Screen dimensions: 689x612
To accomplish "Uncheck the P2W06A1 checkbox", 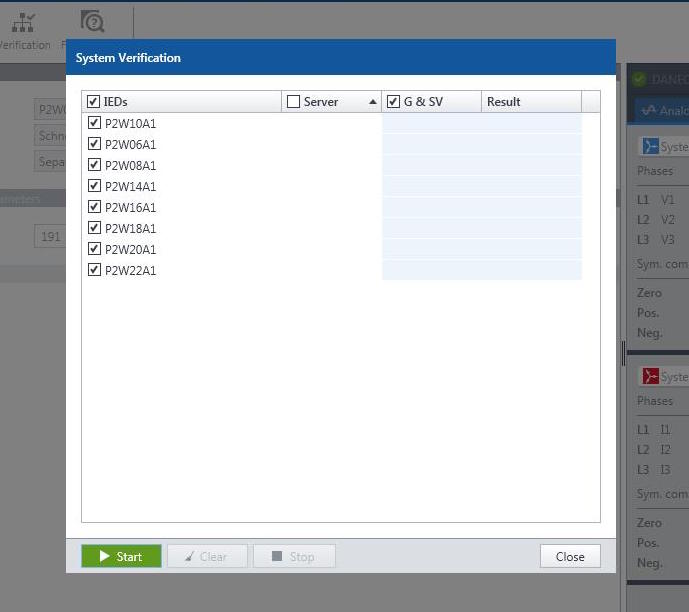I will click(94, 144).
